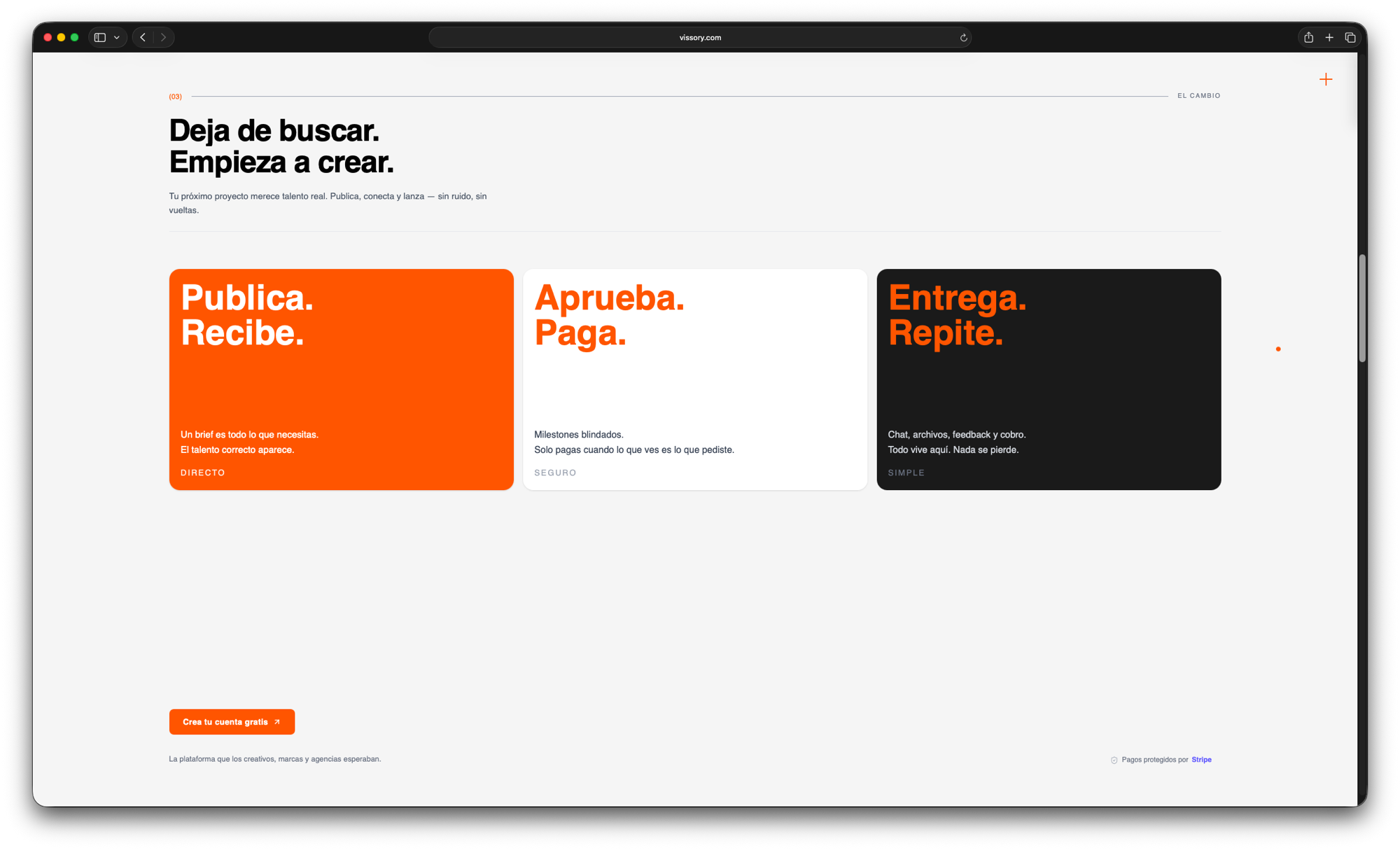Click the Safari sidebar toggle icon

(100, 38)
